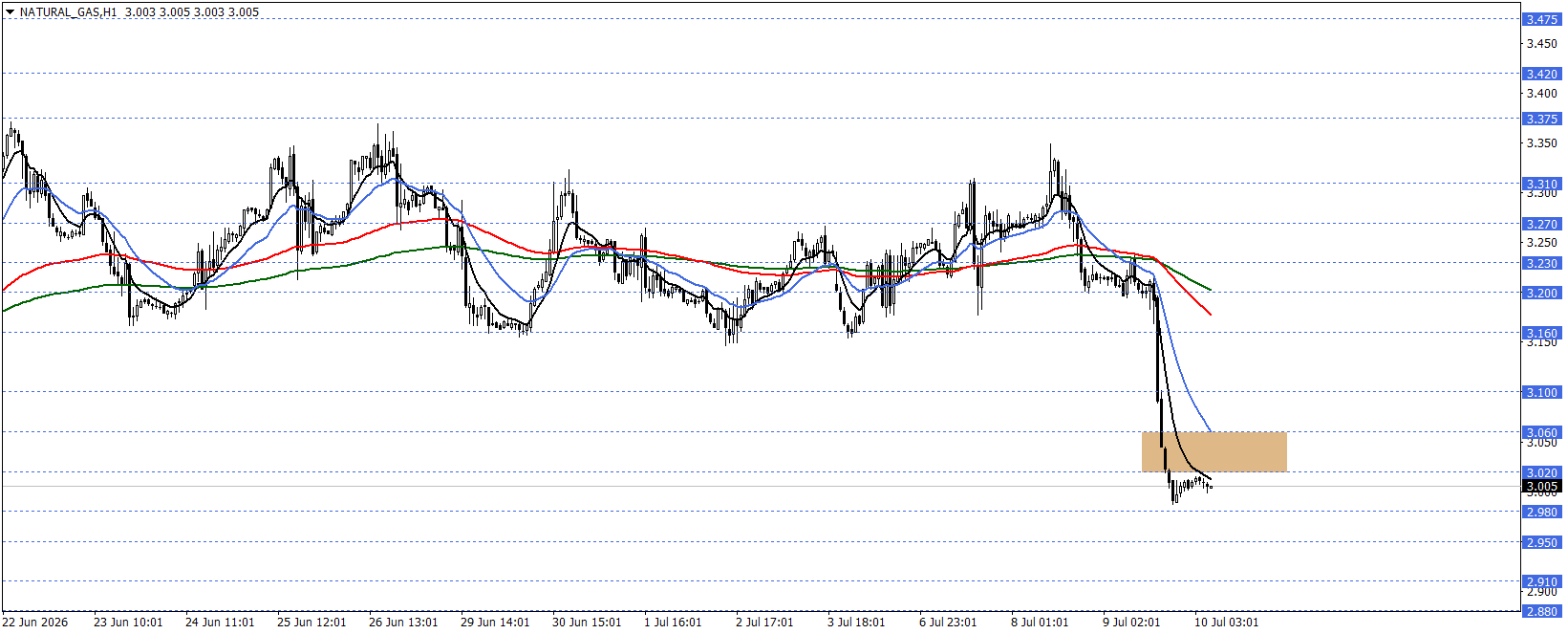The image size is (1568, 634).
Task: Click the black 3.005 current price label
Action: pos(1541,486)
